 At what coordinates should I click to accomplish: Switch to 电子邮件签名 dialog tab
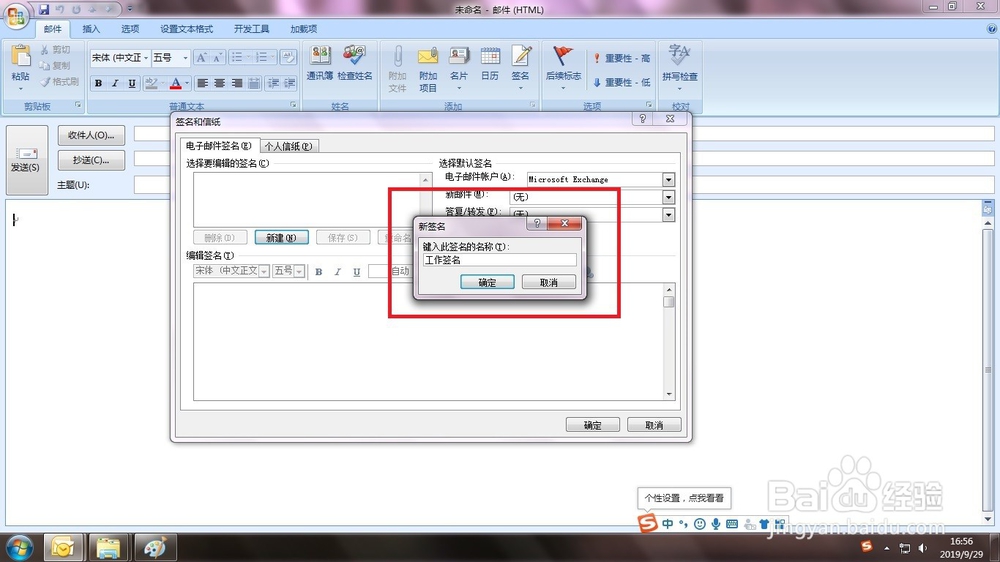219,145
